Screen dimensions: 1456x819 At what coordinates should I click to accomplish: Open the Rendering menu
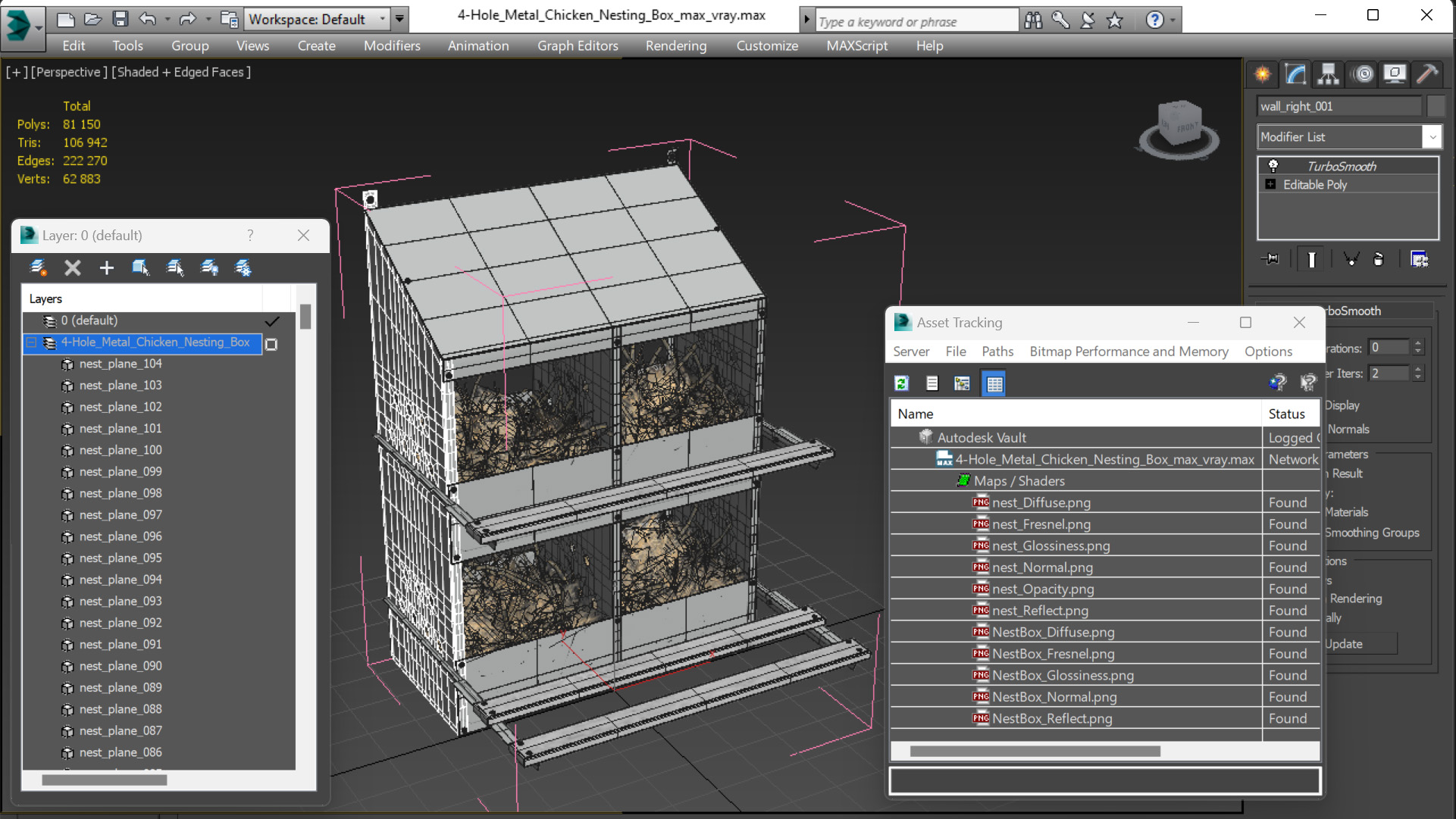675,45
